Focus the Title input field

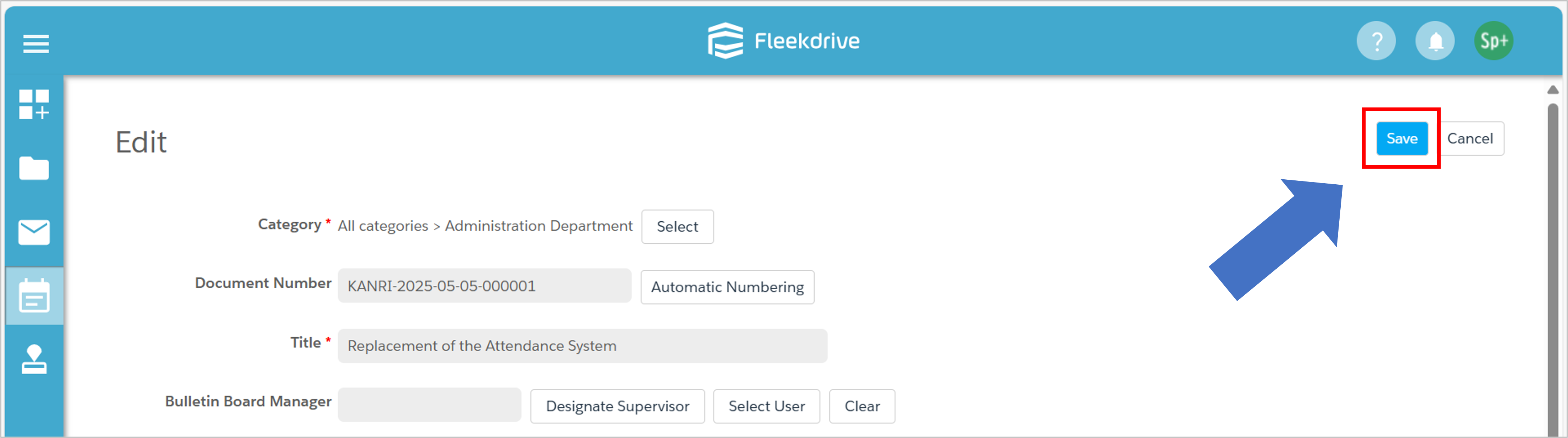pos(583,346)
